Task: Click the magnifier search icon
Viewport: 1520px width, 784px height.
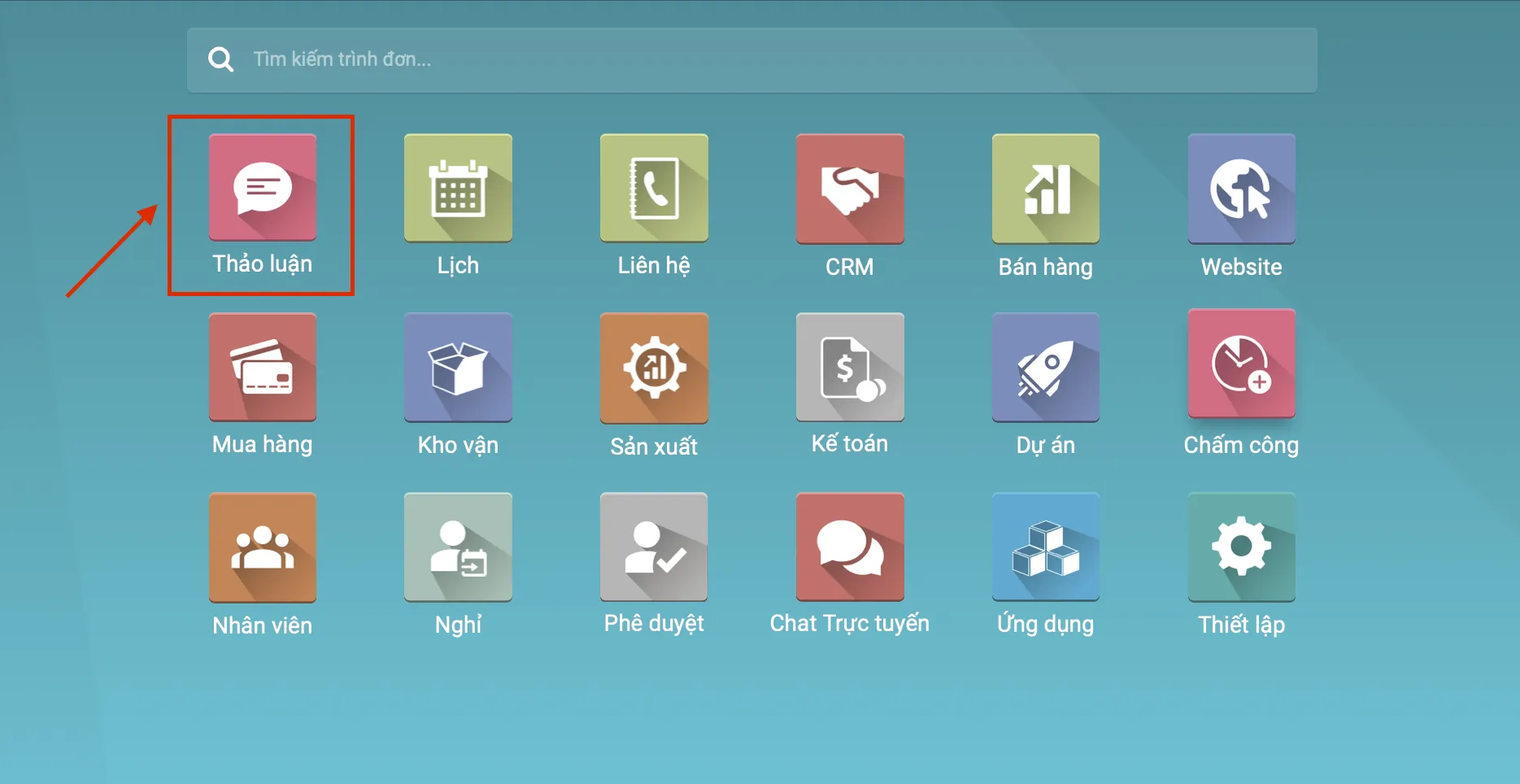Action: pos(220,59)
